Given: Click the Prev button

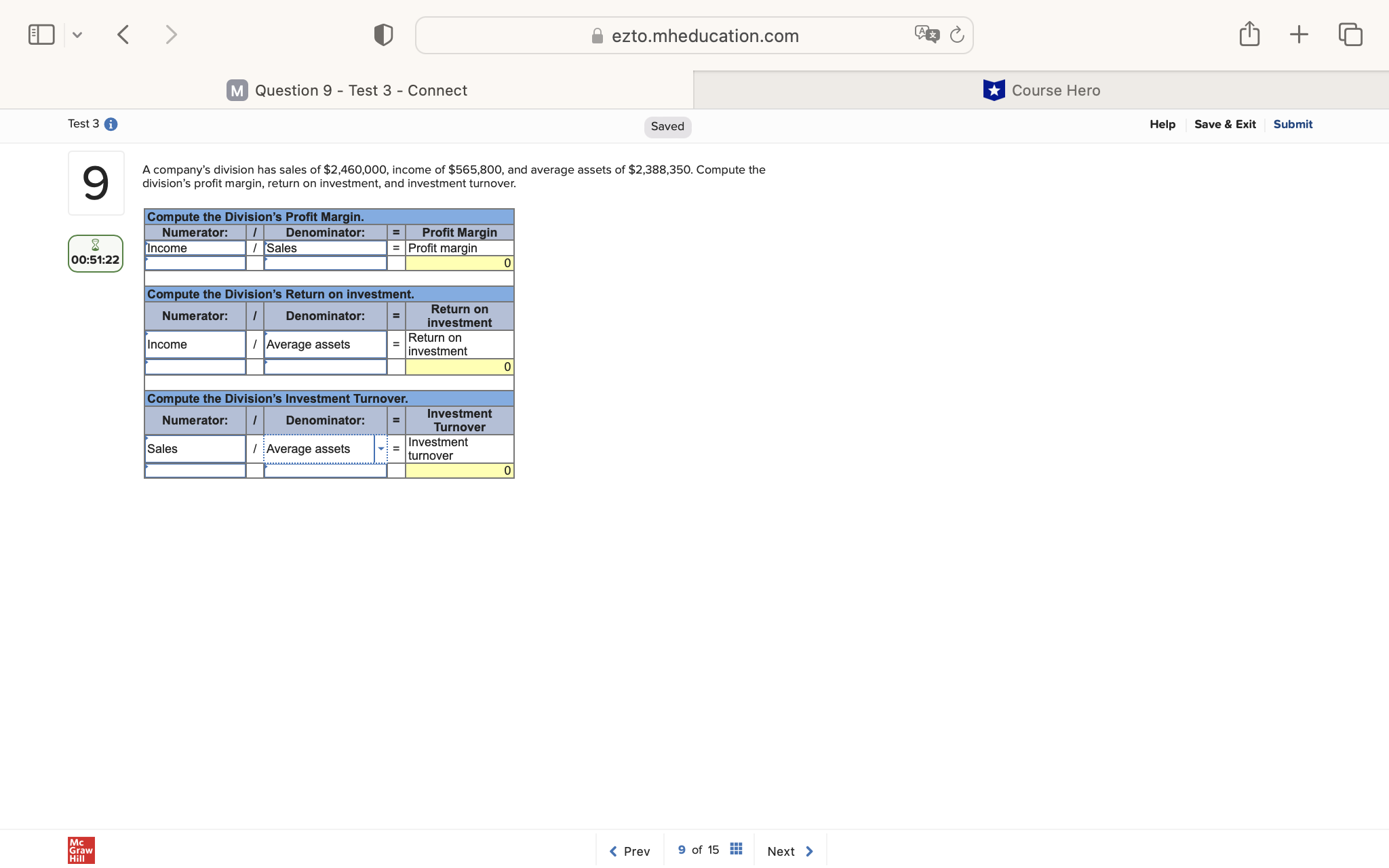Looking at the screenshot, I should click(x=629, y=850).
